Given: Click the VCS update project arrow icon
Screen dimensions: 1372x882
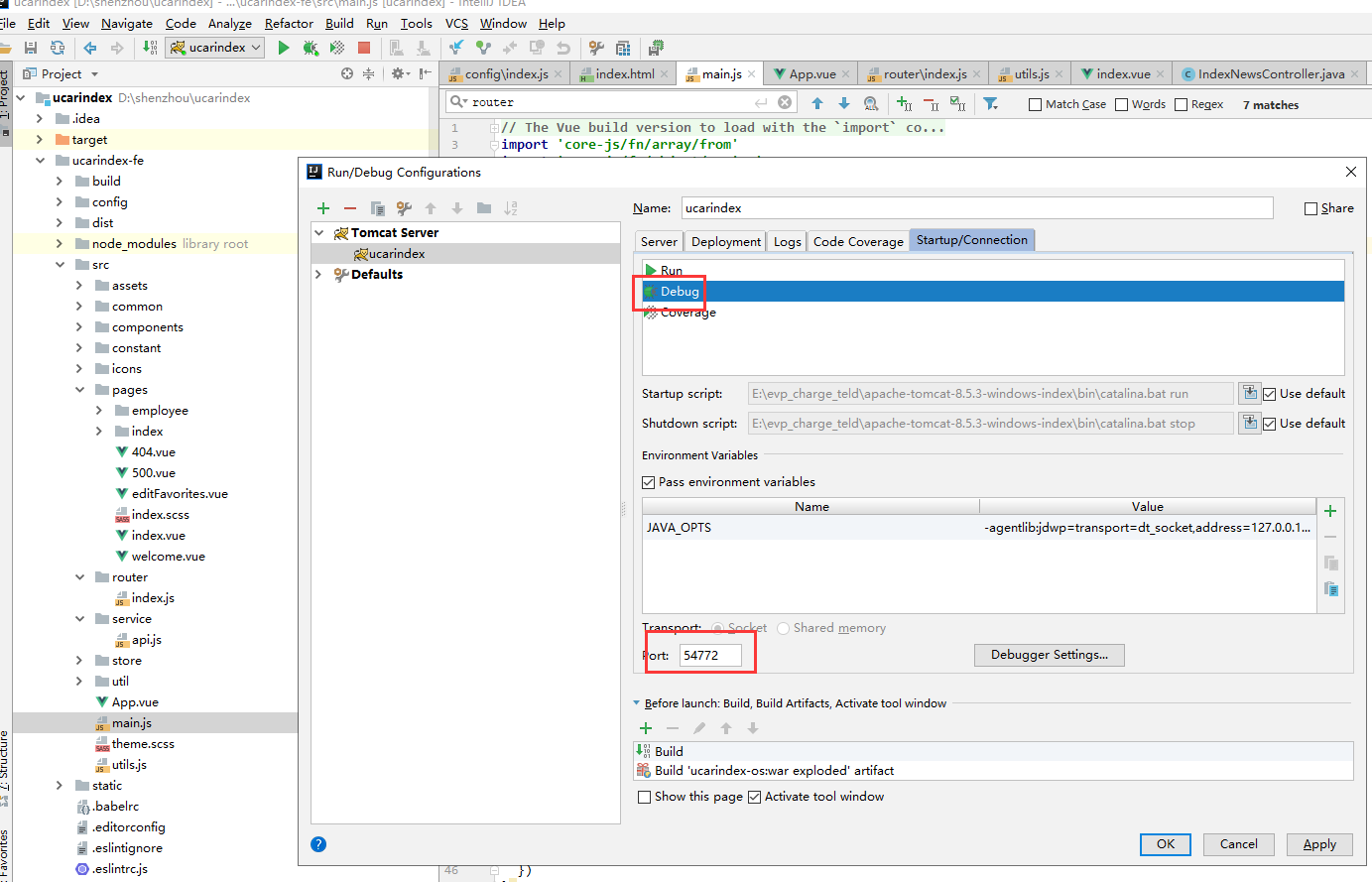Looking at the screenshot, I should pos(456,48).
